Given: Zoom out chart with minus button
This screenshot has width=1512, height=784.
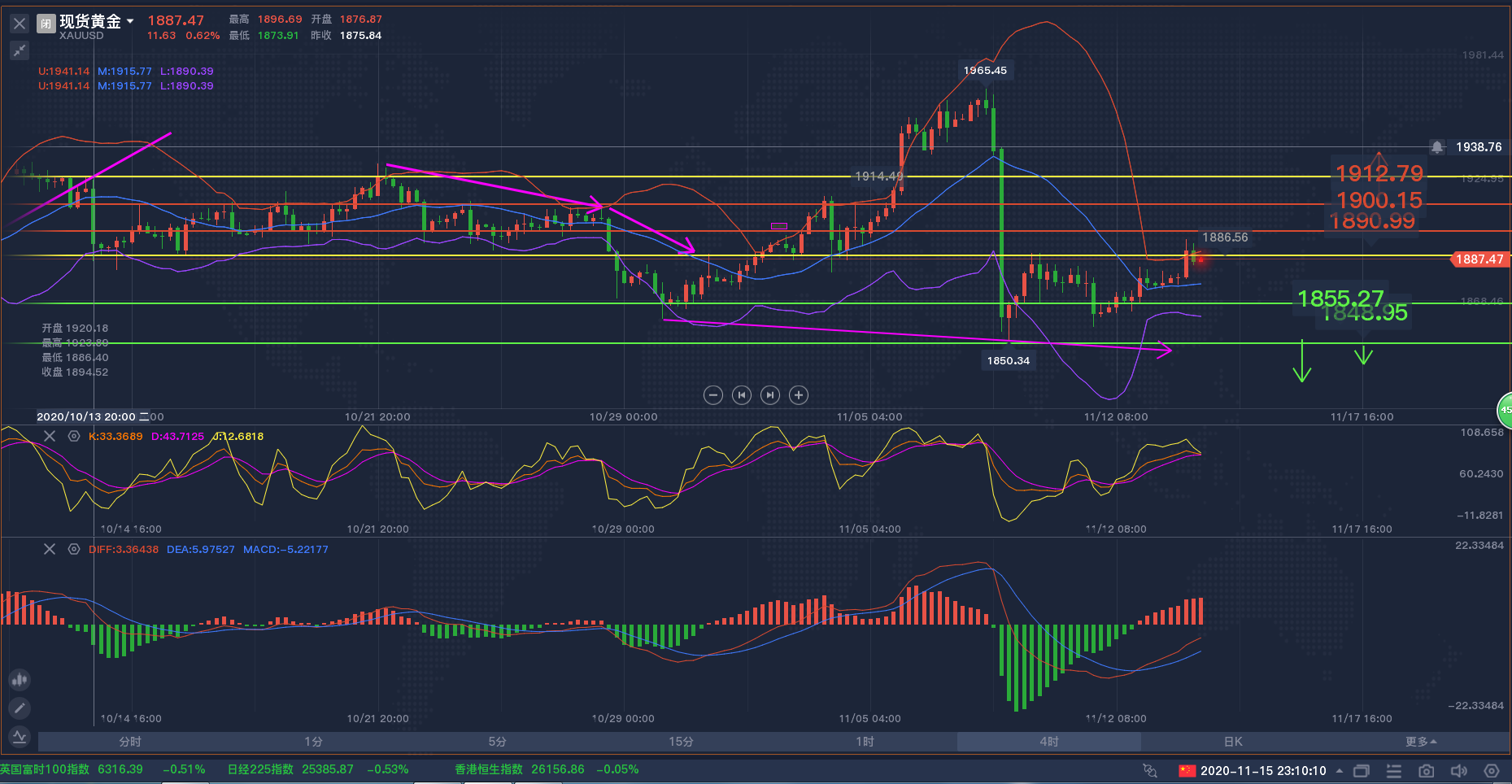Looking at the screenshot, I should click(713, 395).
